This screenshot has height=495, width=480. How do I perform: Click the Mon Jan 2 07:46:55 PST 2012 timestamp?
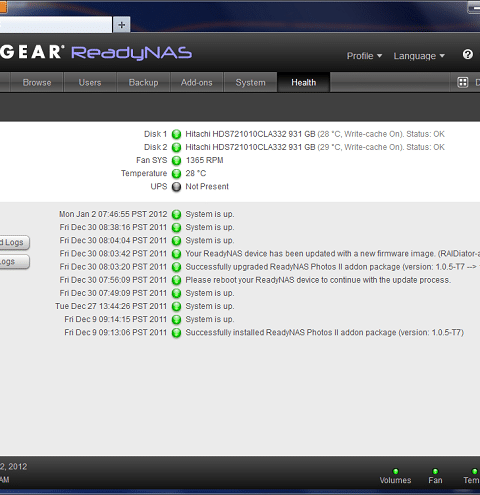(x=113, y=214)
